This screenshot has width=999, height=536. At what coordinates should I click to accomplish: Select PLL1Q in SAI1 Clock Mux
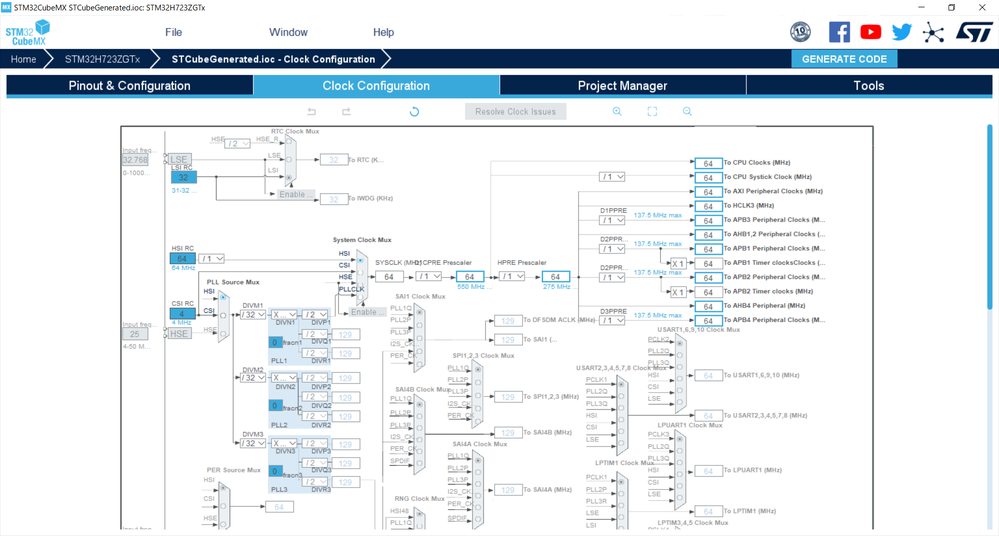tap(419, 312)
